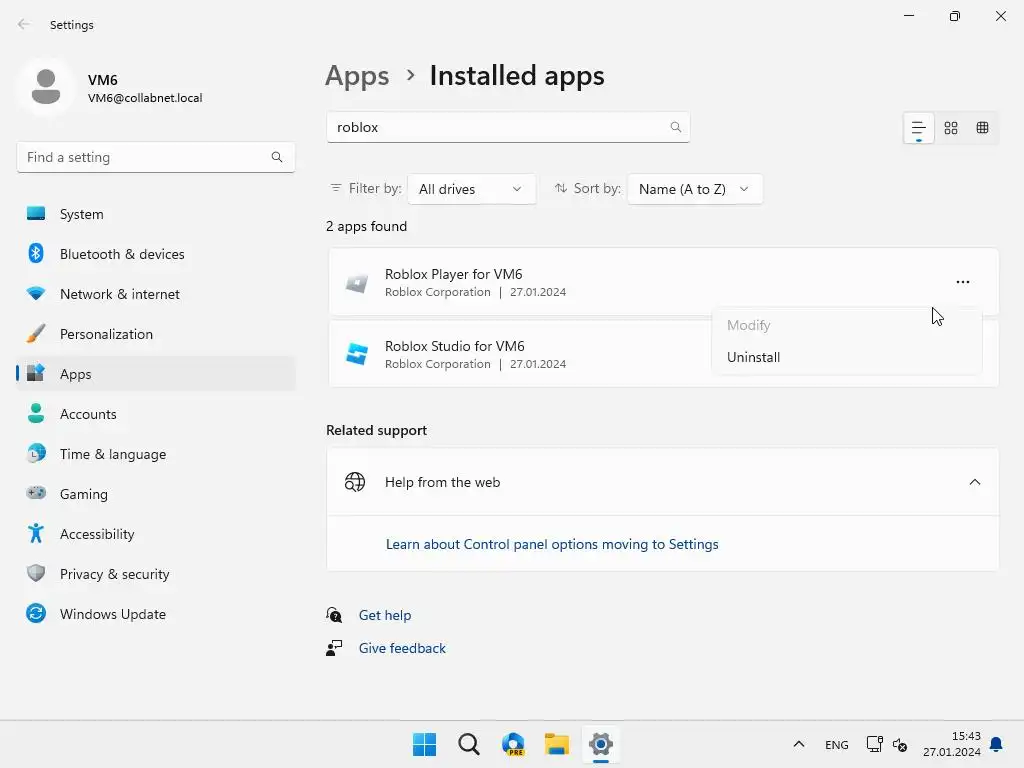This screenshot has height=768, width=1024.
Task: Click search magnifier in apps search box
Action: (x=676, y=127)
